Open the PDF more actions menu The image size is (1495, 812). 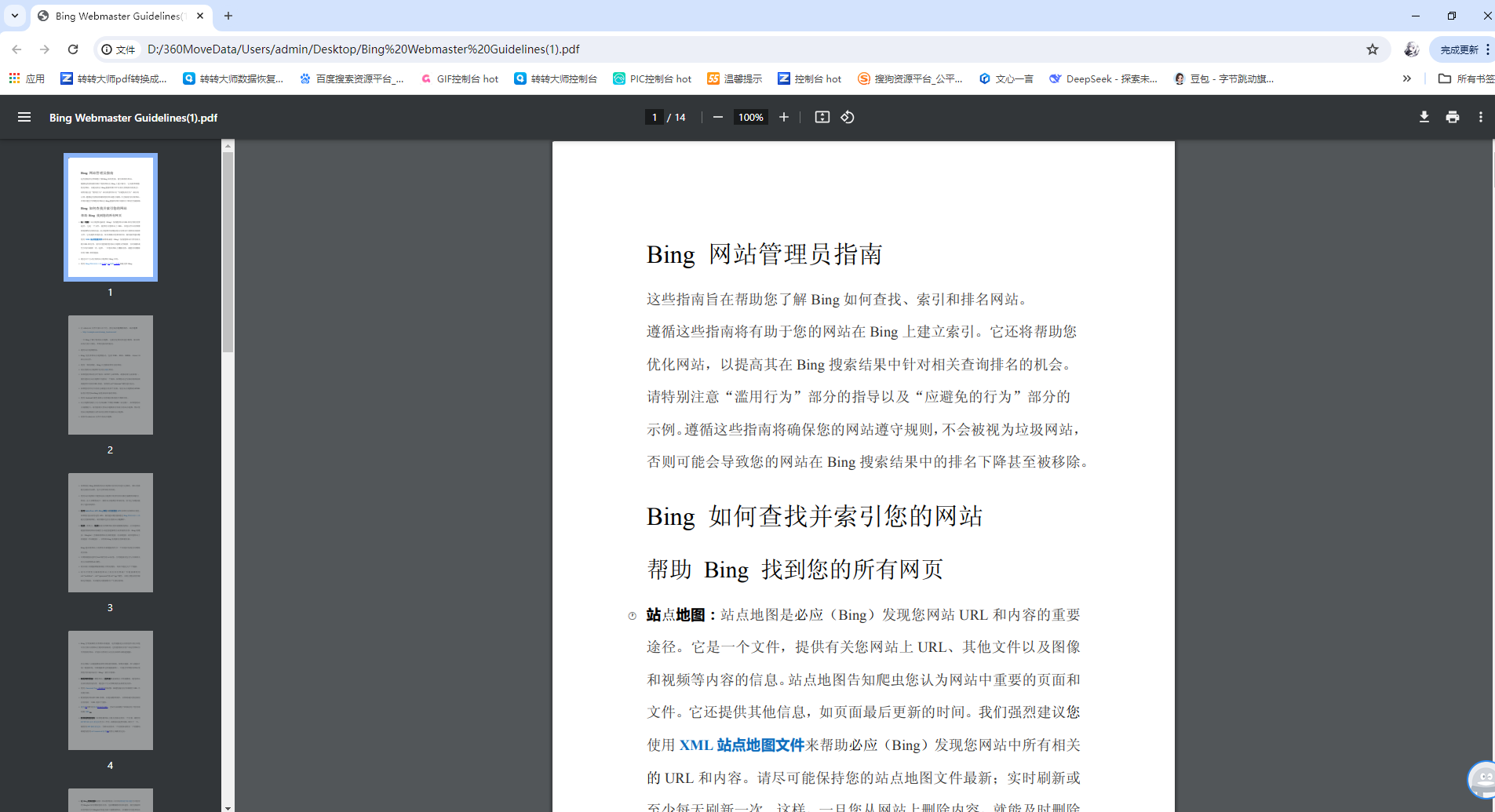pyautogui.click(x=1481, y=117)
